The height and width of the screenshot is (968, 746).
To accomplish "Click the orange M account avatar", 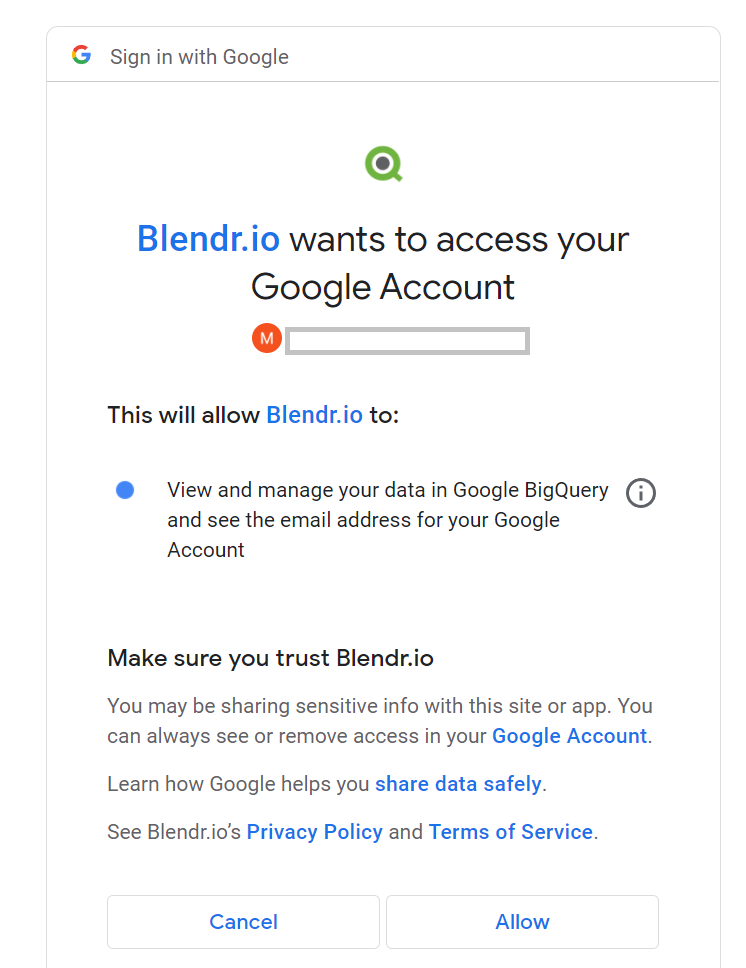I will click(267, 339).
